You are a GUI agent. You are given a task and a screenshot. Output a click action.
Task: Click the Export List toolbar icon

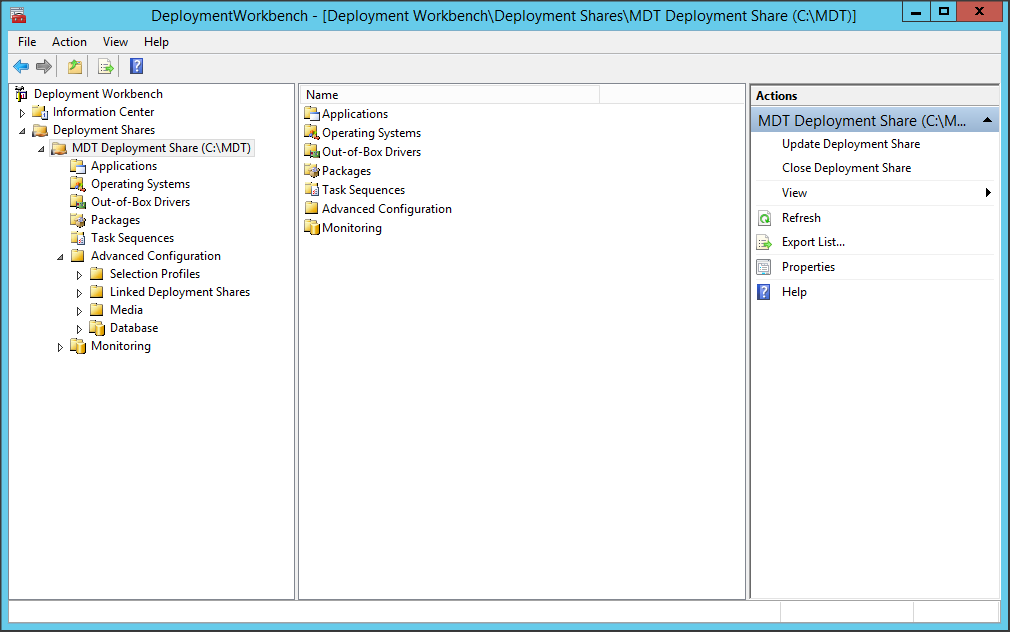106,67
